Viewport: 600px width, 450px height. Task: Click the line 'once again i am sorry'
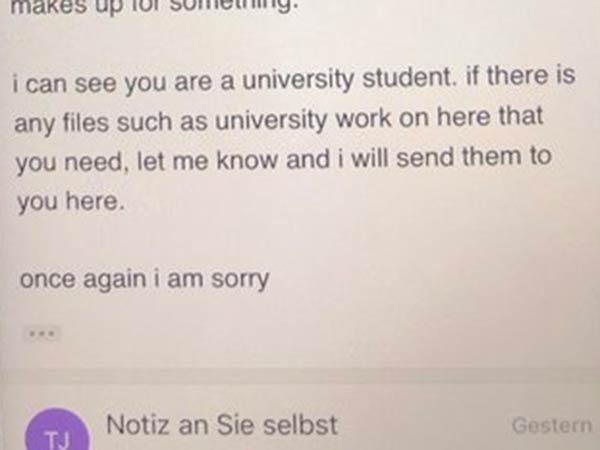(143, 279)
